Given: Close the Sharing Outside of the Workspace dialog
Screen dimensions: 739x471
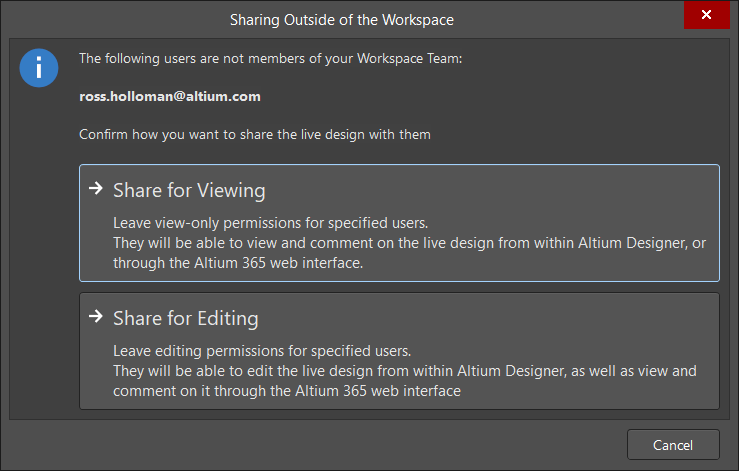Looking at the screenshot, I should pos(706,15).
